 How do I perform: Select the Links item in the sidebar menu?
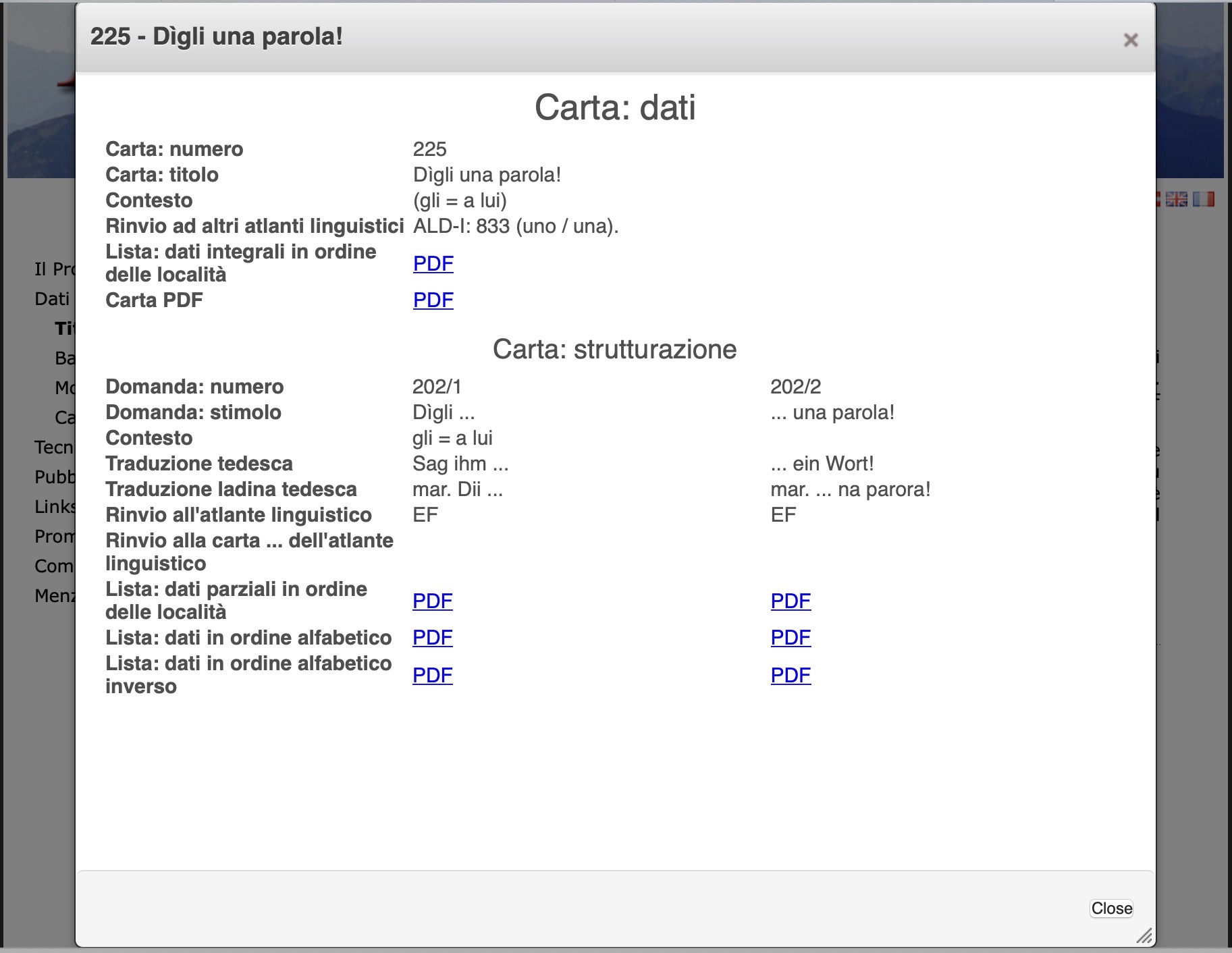[x=55, y=507]
